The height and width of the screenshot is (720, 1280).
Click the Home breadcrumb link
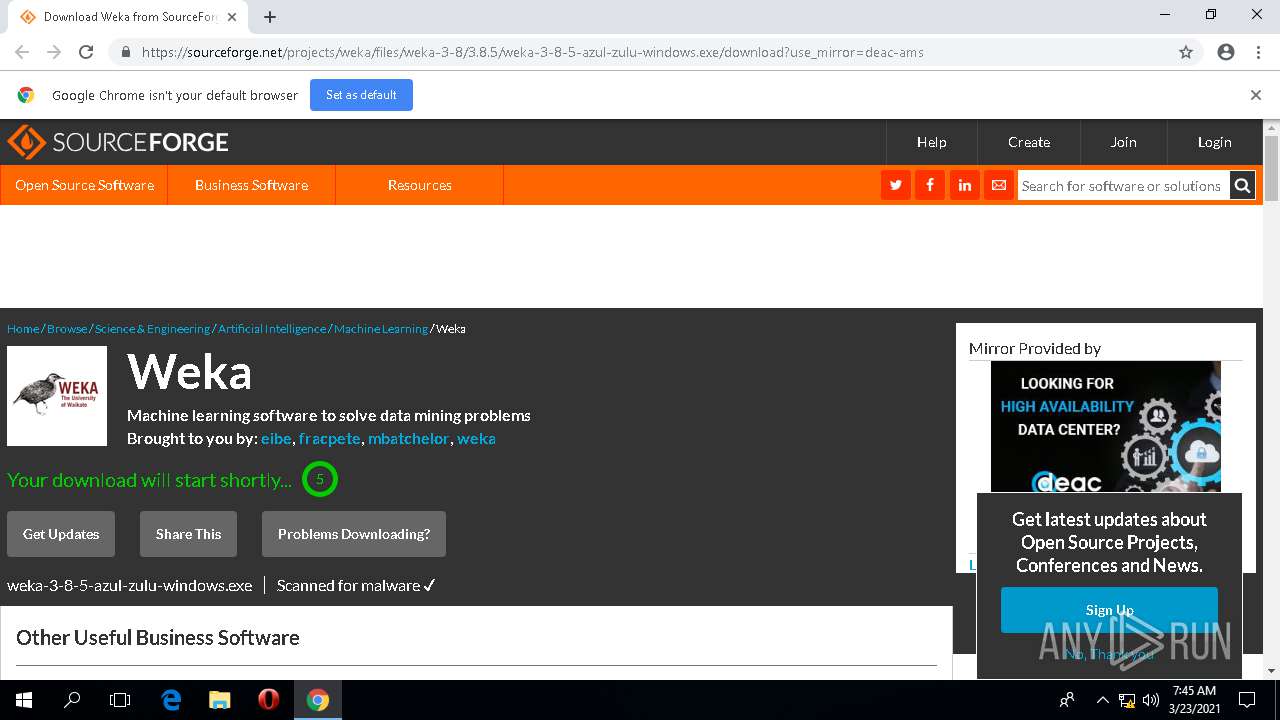coord(23,329)
